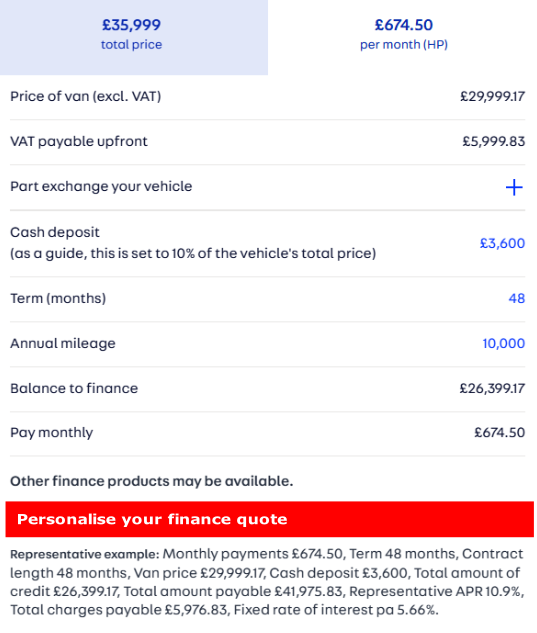
Task: Change the 48 months term value
Action: [x=516, y=298]
